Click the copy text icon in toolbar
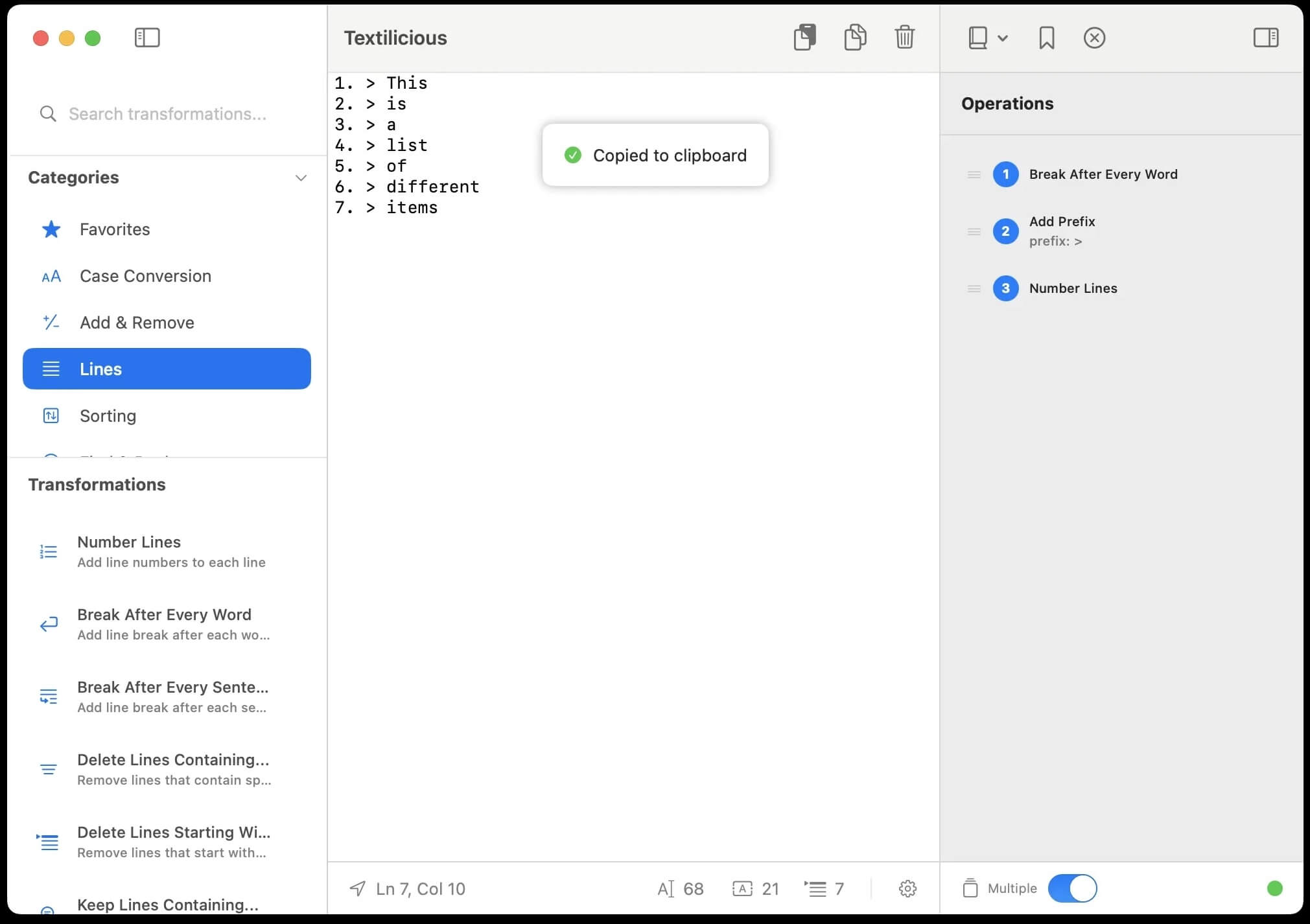This screenshot has width=1310, height=924. pyautogui.click(x=855, y=38)
